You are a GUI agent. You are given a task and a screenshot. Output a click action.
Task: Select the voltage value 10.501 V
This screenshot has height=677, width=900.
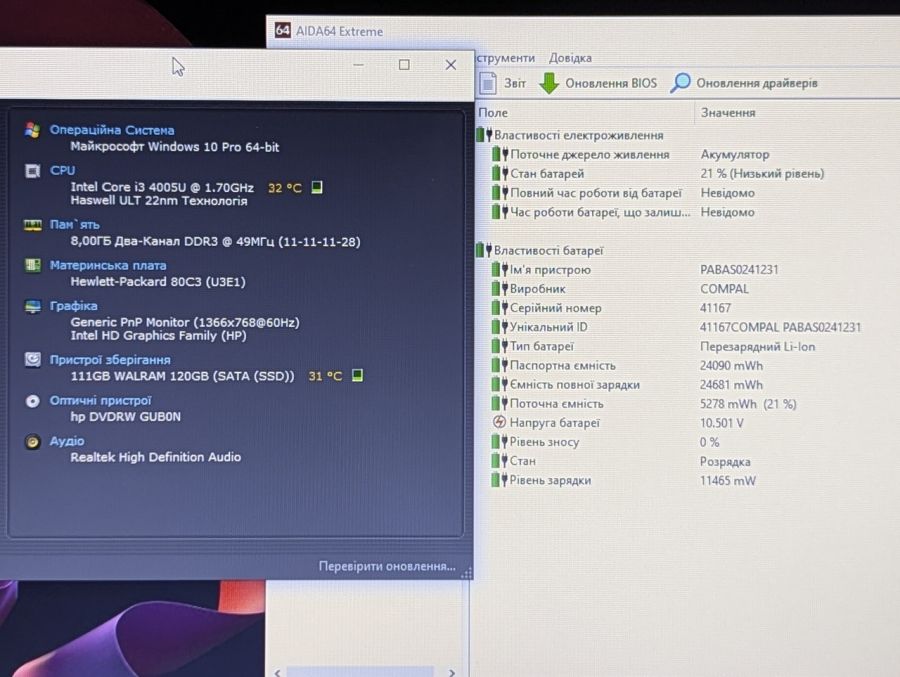722,423
